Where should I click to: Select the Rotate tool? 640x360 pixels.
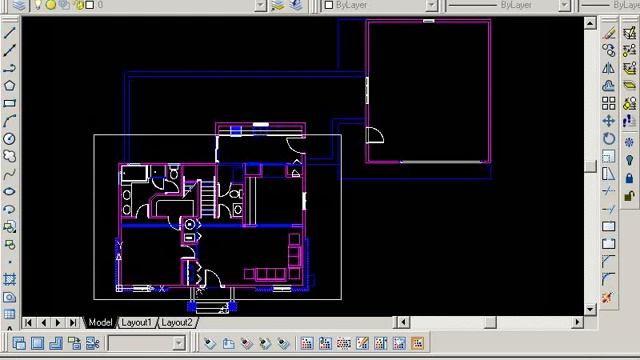609,138
